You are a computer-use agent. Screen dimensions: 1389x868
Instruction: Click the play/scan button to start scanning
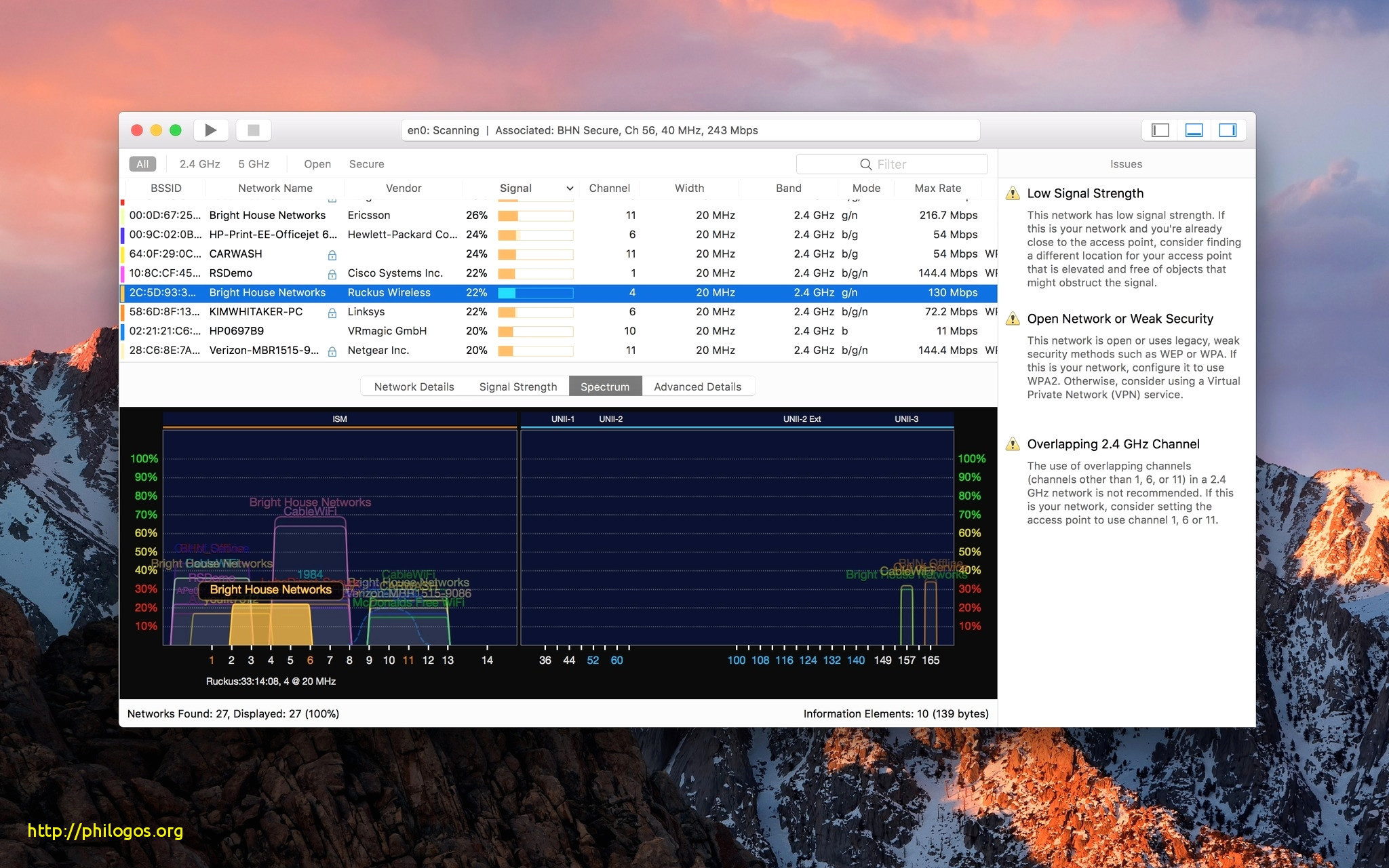[213, 130]
